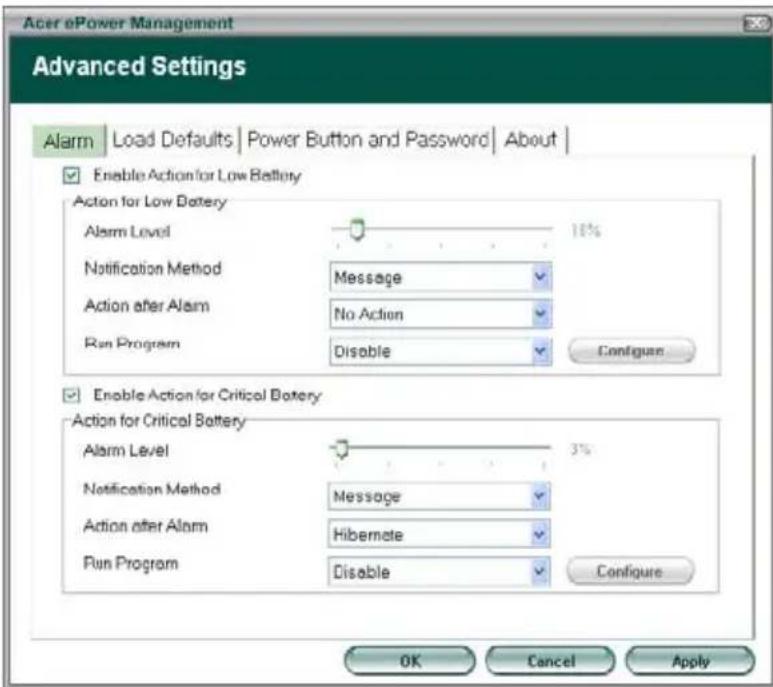Confirm settings with the OK button

(410, 661)
